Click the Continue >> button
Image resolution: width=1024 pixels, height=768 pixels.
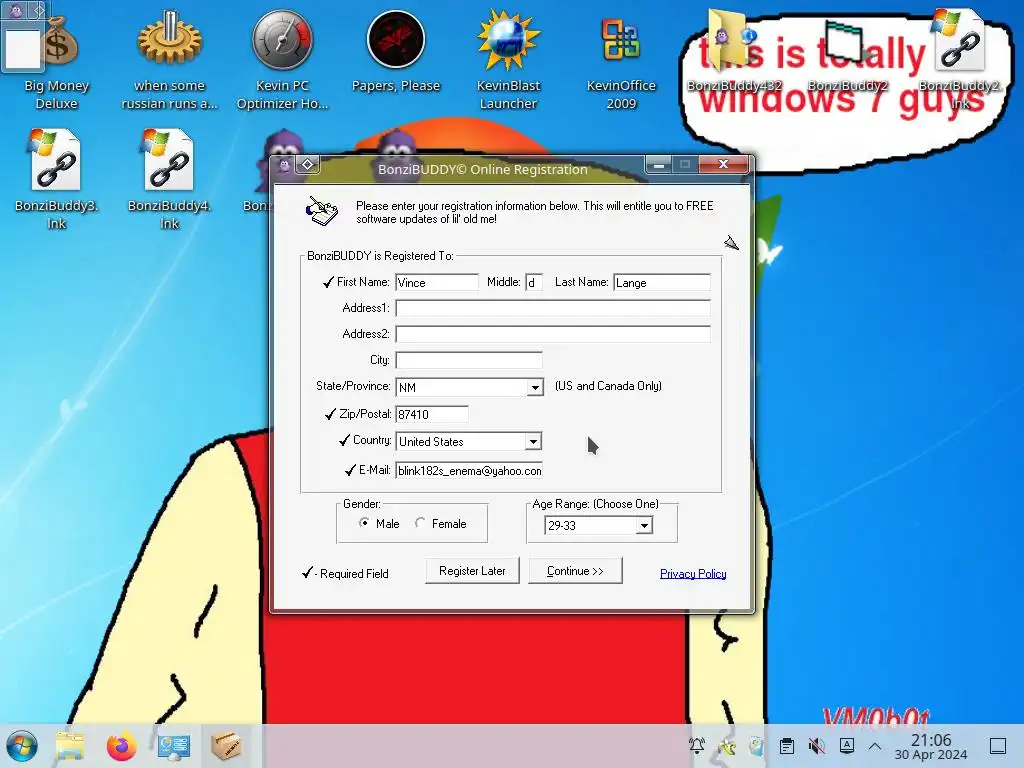[575, 571]
